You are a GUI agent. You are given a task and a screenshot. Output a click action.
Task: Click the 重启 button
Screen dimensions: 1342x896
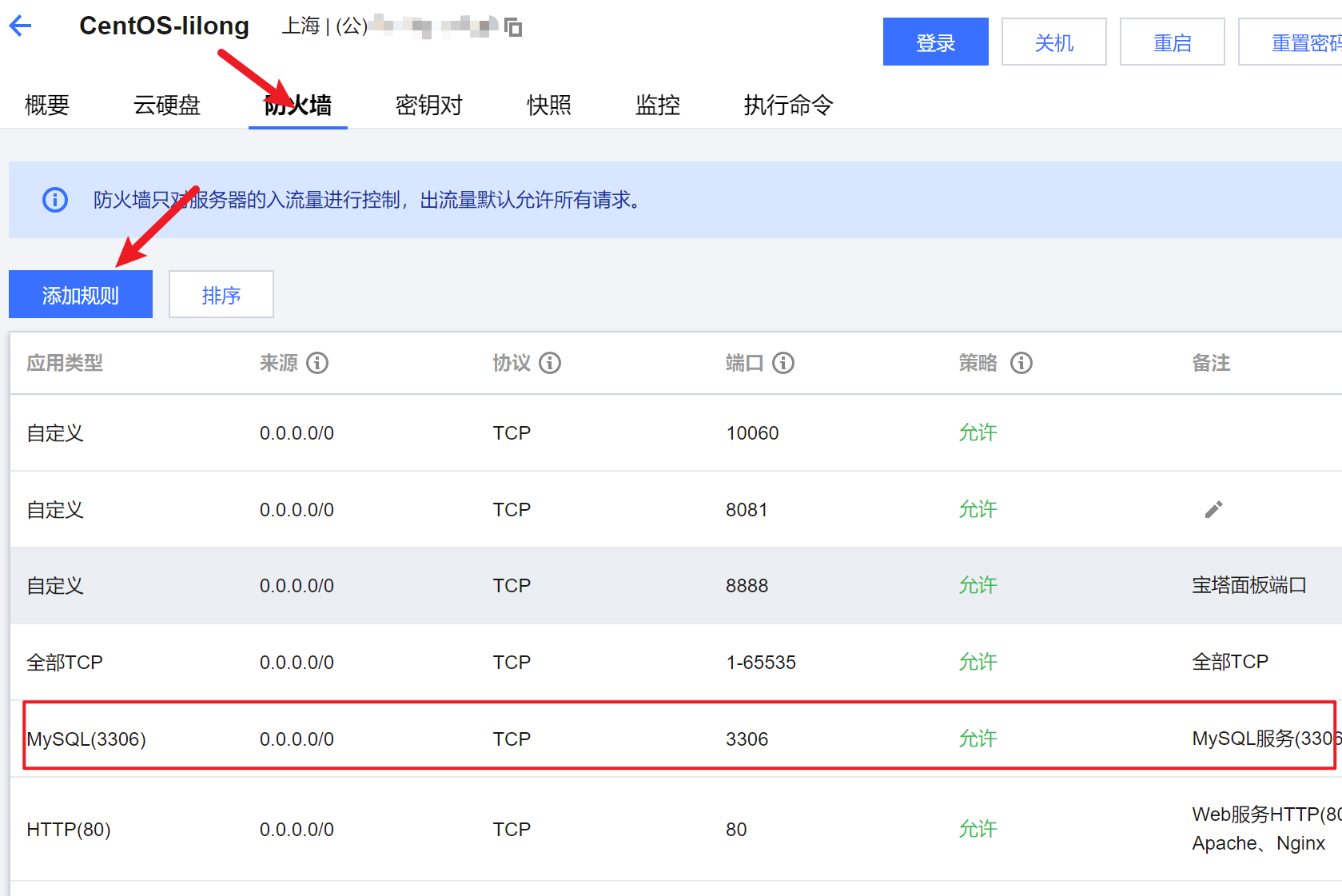(1173, 42)
